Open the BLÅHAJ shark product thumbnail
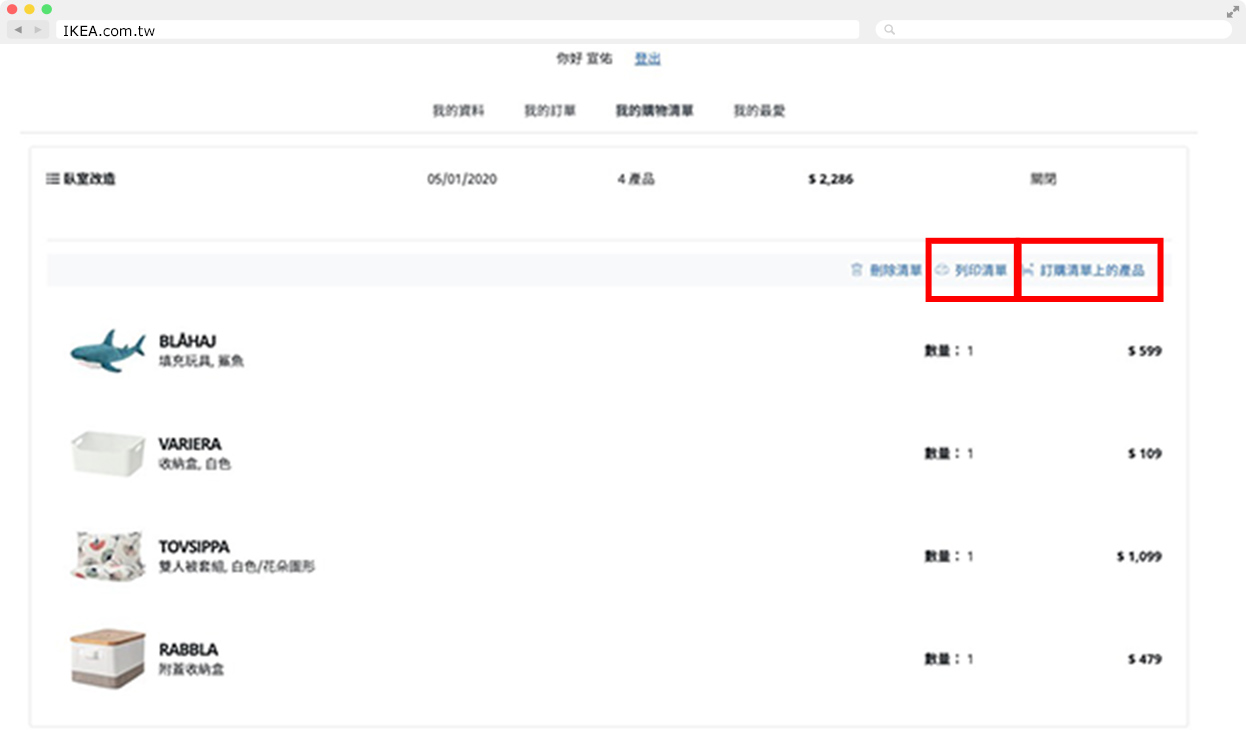 107,351
